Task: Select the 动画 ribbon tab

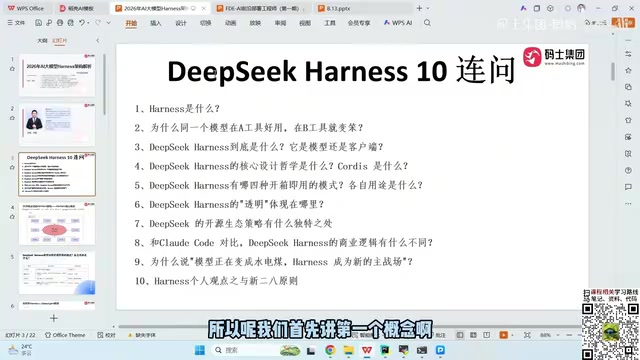Action: click(230, 23)
